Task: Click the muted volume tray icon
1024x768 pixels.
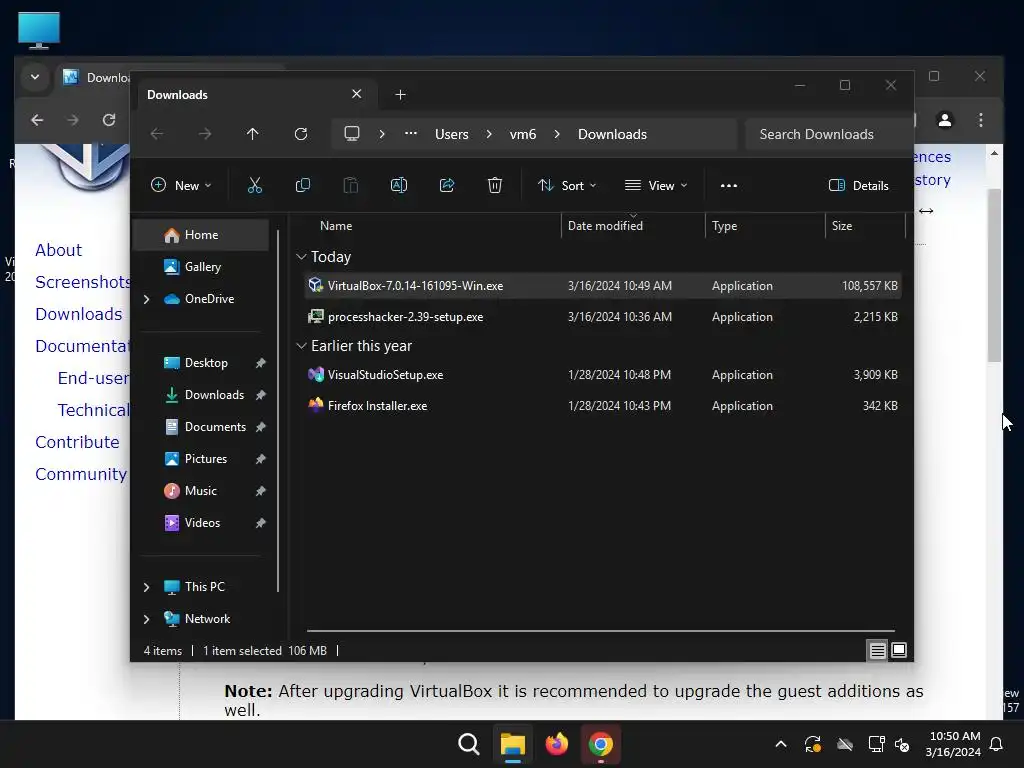Action: (x=903, y=744)
